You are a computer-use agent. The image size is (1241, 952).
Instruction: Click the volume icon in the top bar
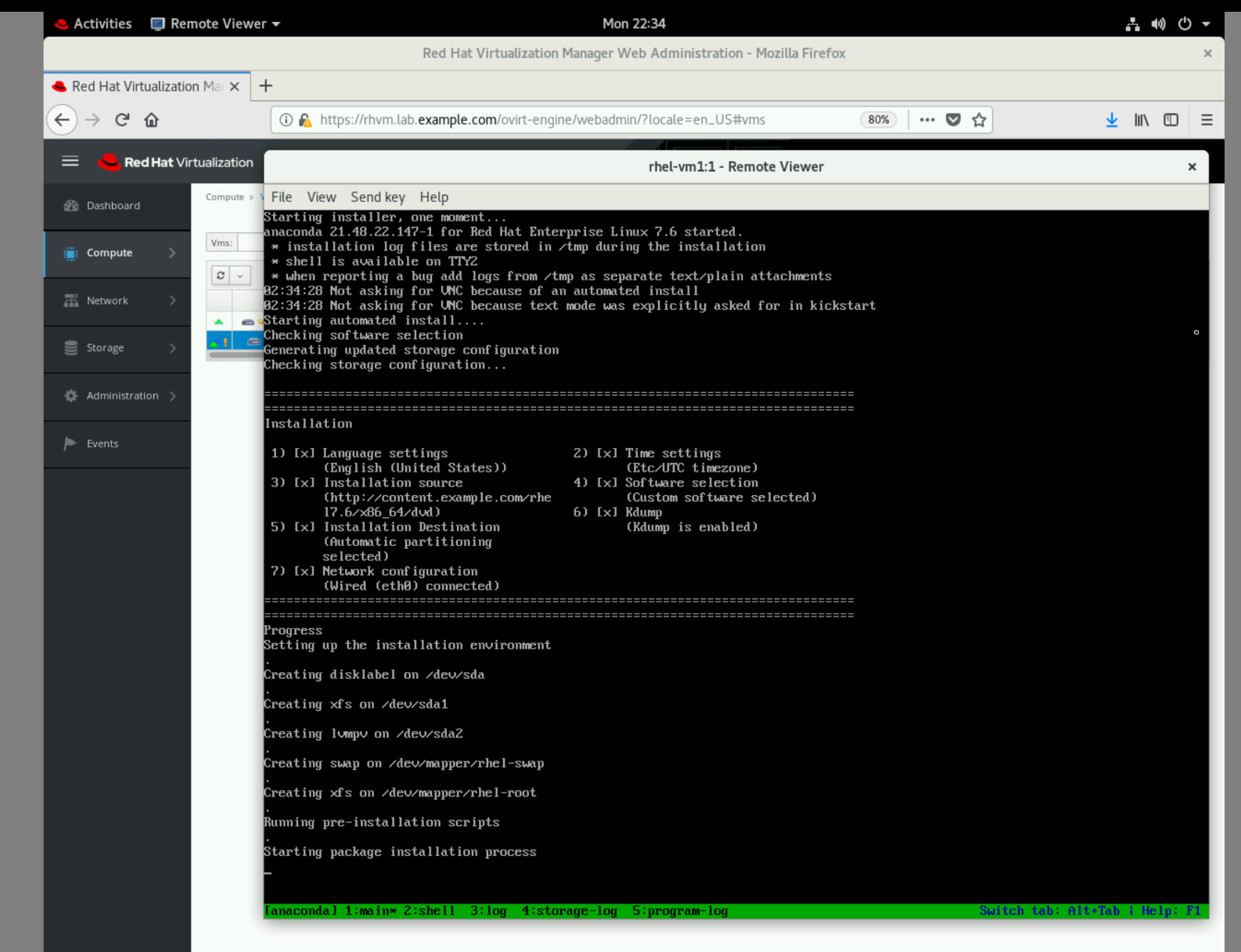click(x=1158, y=24)
